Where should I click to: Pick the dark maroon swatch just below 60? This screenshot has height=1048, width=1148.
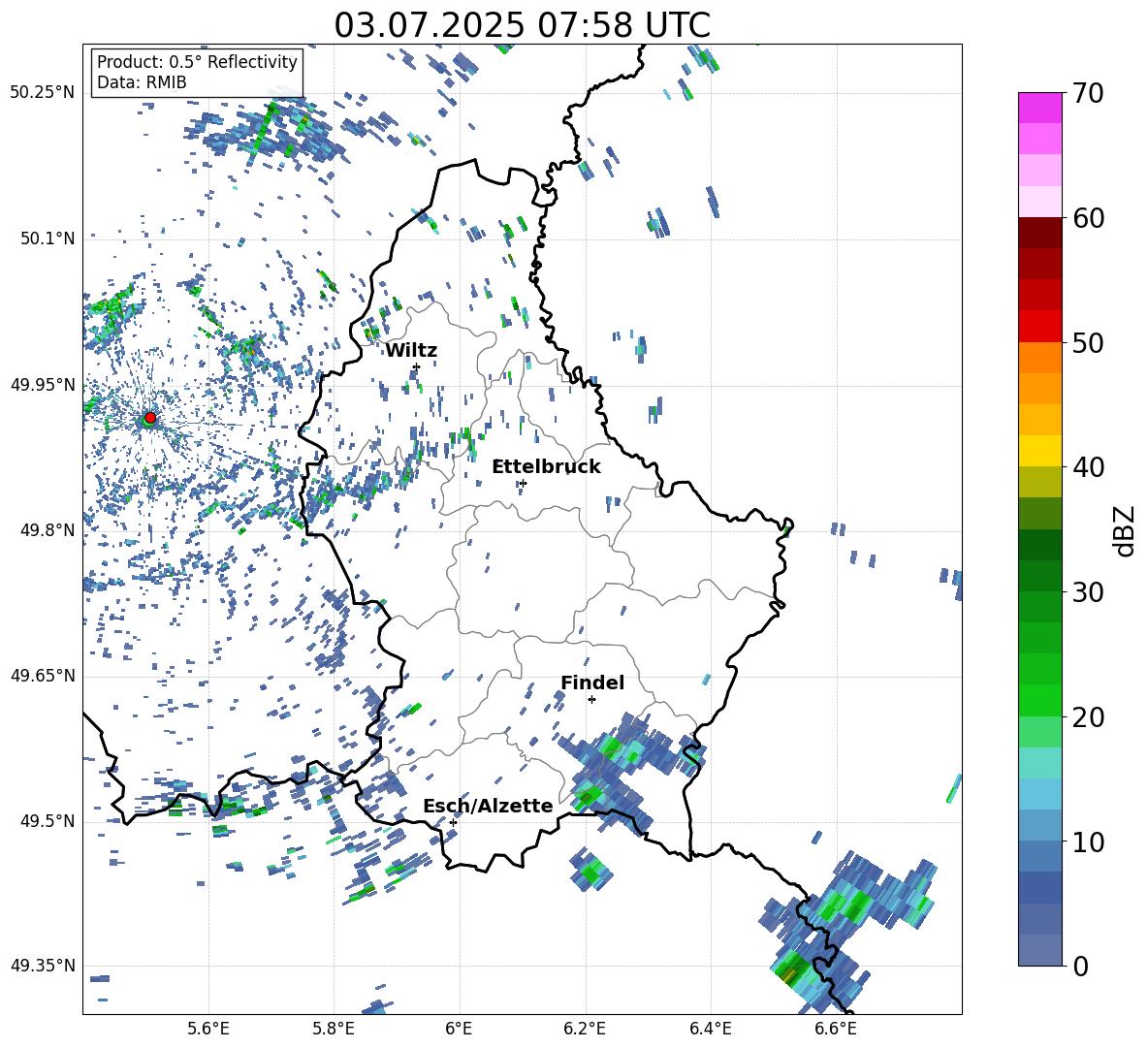tap(1039, 233)
